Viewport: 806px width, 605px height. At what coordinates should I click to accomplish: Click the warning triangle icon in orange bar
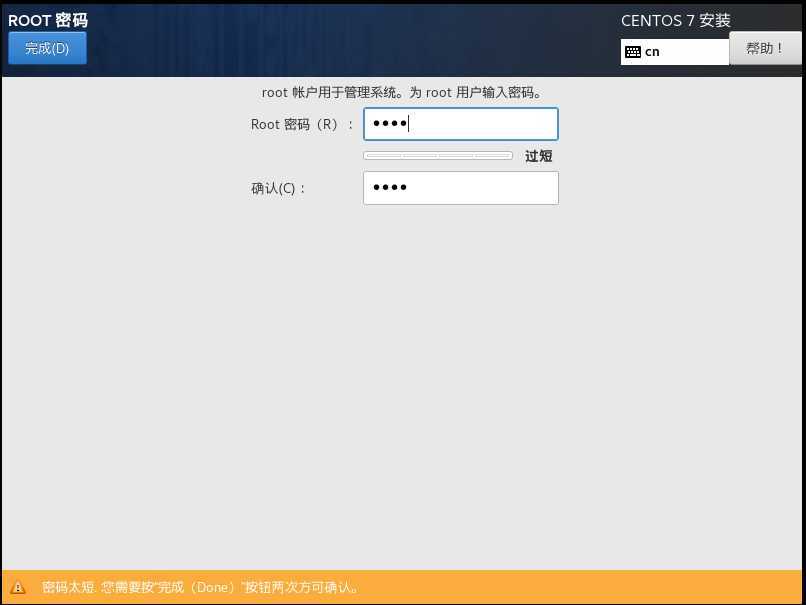pos(18,587)
